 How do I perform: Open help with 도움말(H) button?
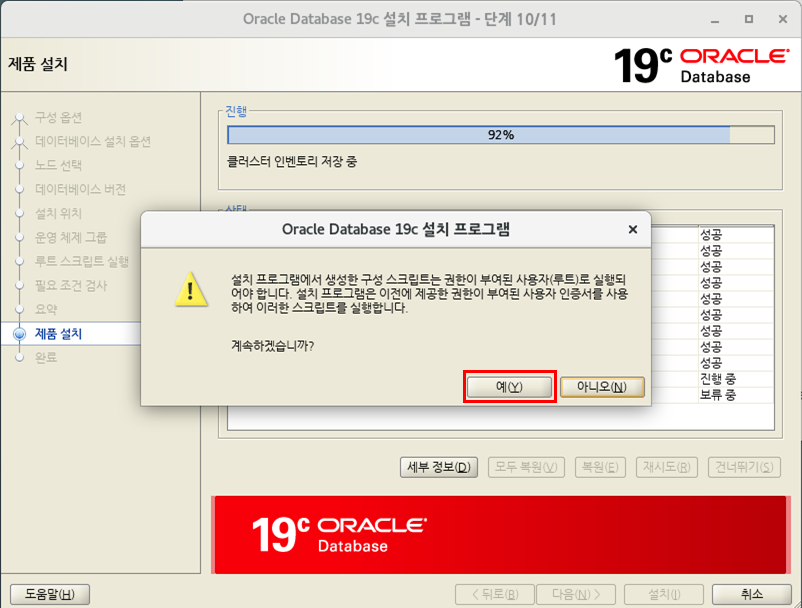click(x=50, y=594)
